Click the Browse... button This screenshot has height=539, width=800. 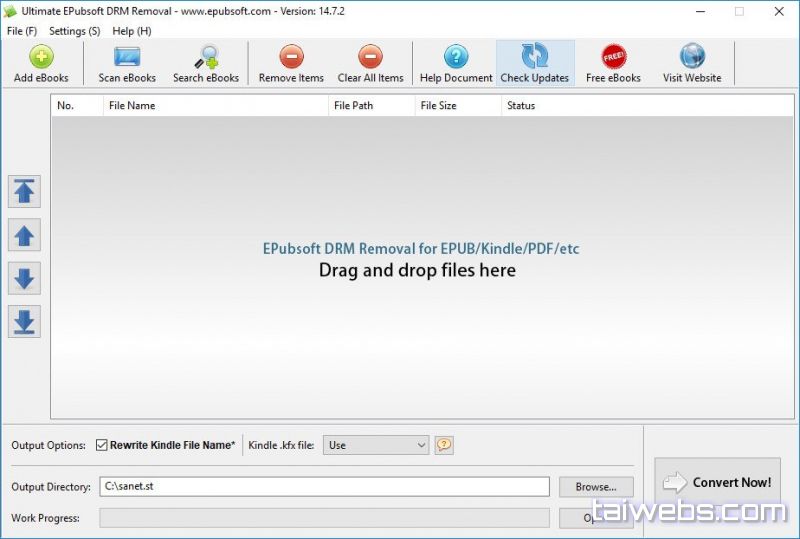coord(596,487)
